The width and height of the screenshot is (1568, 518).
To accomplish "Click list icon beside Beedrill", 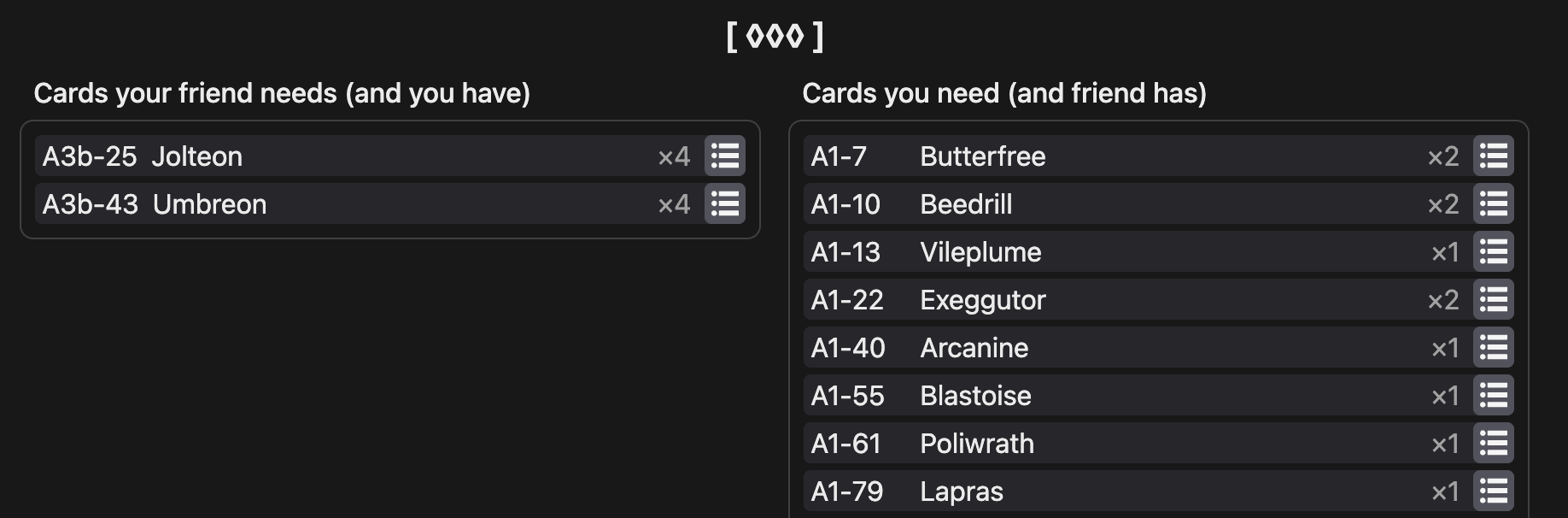I will (x=1494, y=204).
